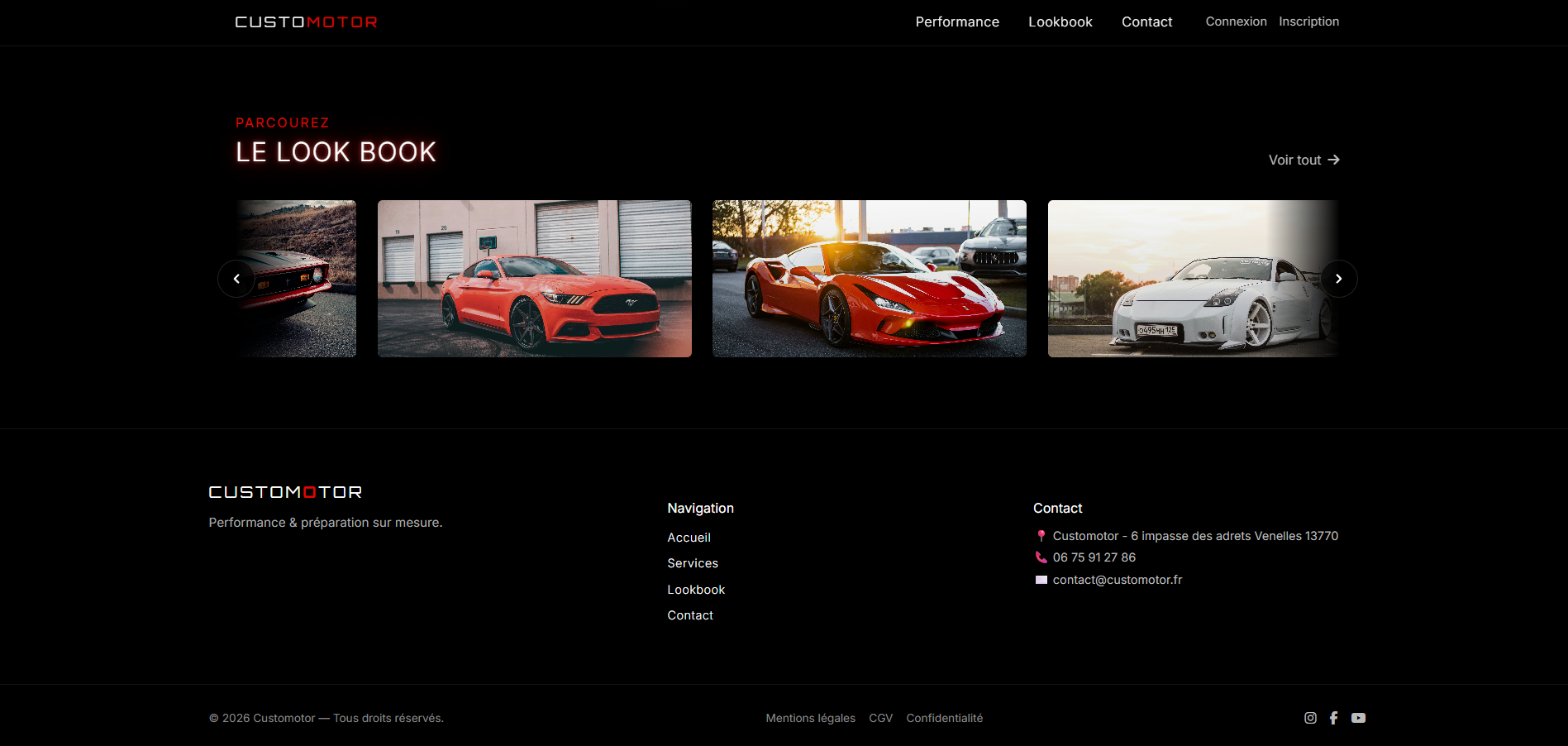Click the Contact footer heading
This screenshot has height=746, width=1568.
pos(1057,508)
